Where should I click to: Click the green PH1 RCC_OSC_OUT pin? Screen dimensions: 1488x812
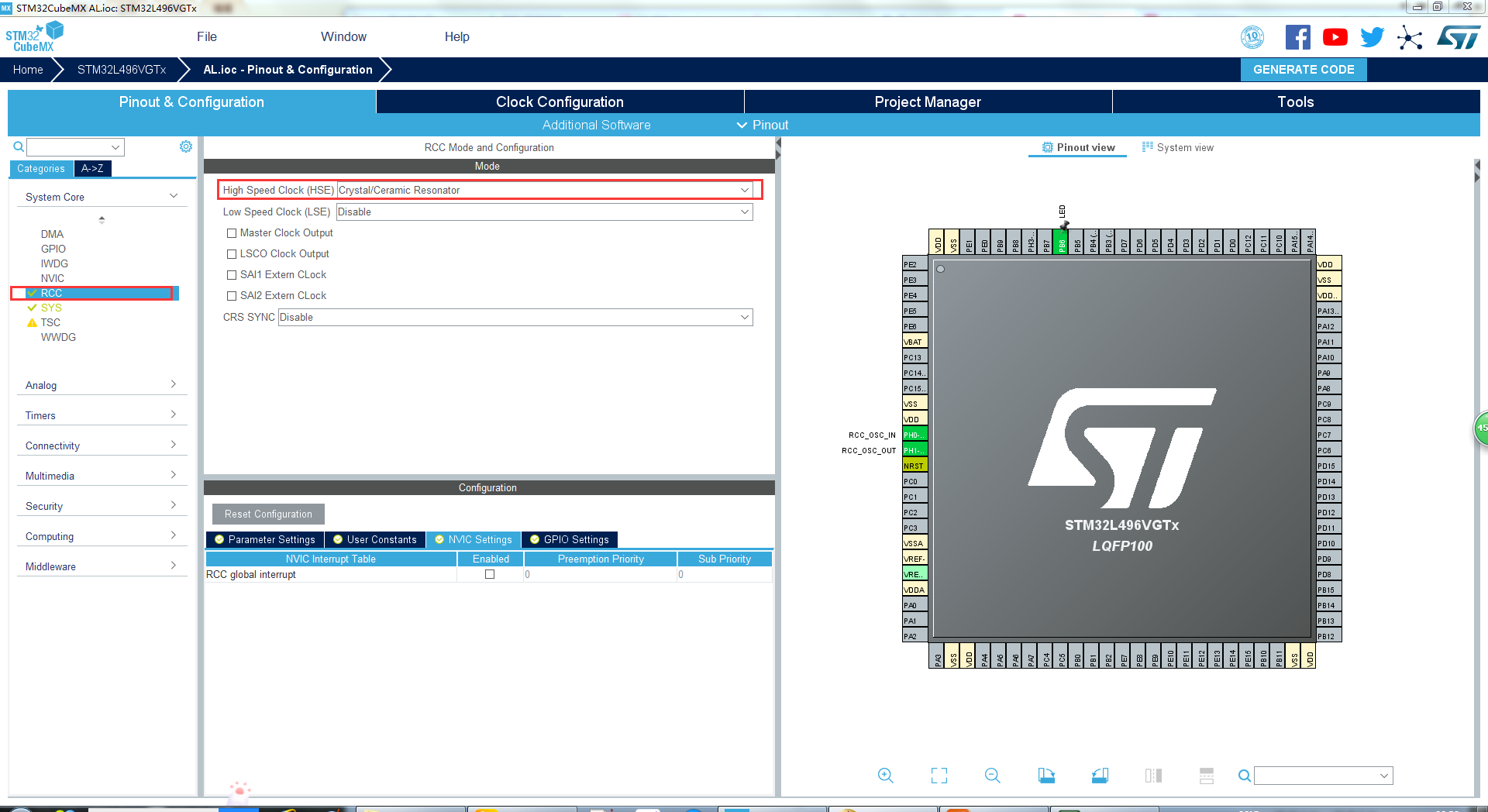(914, 450)
